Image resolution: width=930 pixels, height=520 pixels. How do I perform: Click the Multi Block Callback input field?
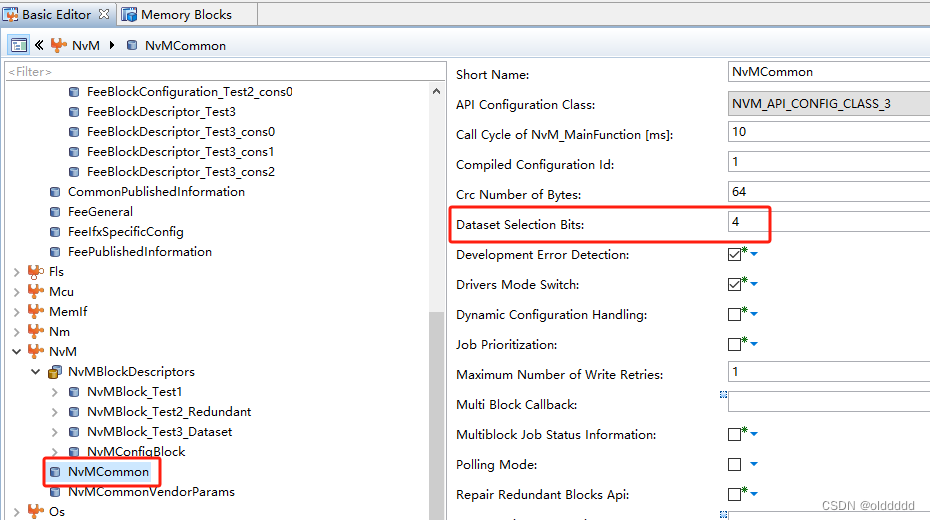tap(829, 401)
